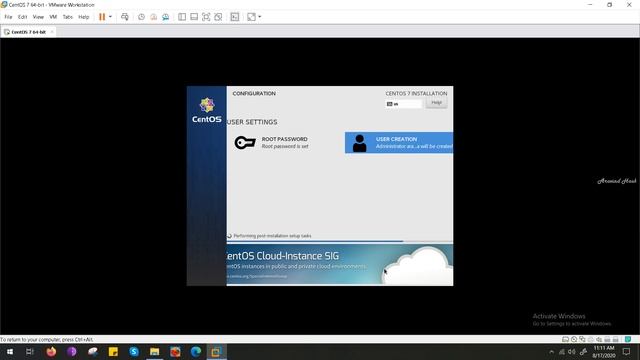Select the CentOS 7 64-bit VM tab

pos(29,32)
